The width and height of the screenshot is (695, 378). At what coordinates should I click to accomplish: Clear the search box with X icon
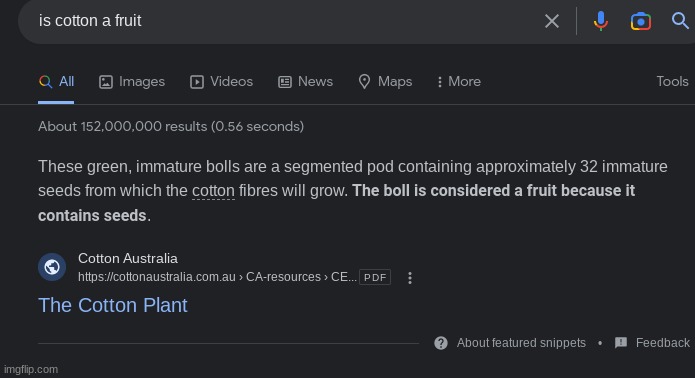(551, 21)
